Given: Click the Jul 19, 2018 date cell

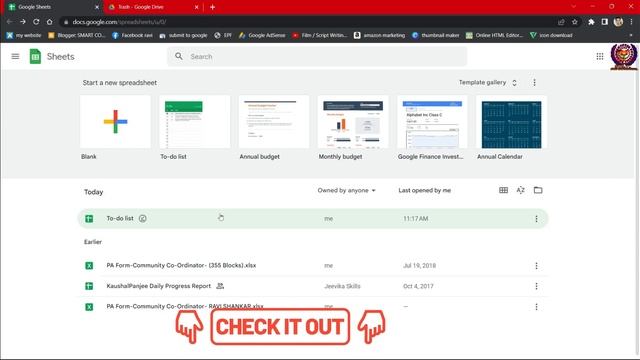Looking at the screenshot, I should pos(419,266).
